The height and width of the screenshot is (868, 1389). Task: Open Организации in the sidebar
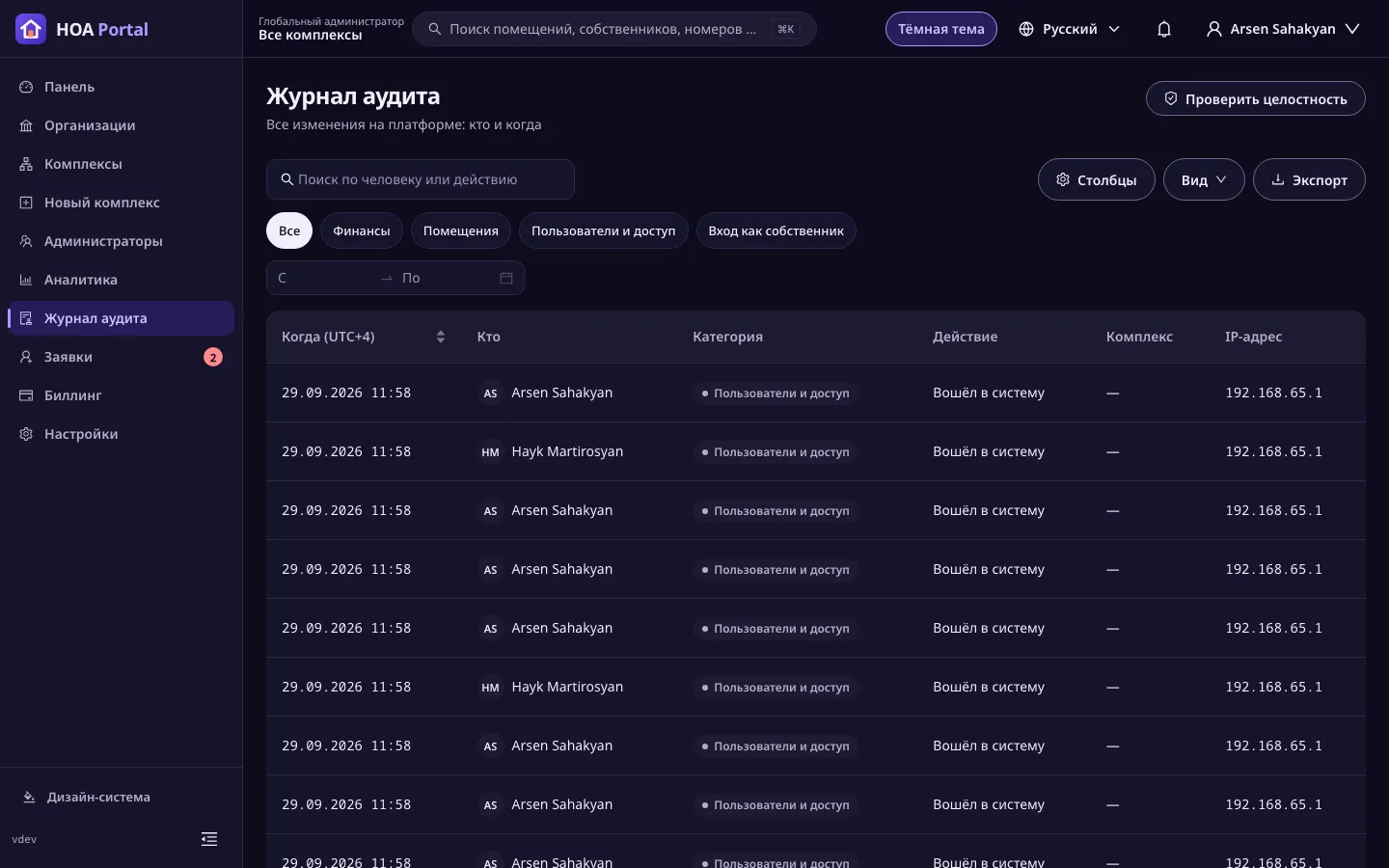tap(121, 125)
